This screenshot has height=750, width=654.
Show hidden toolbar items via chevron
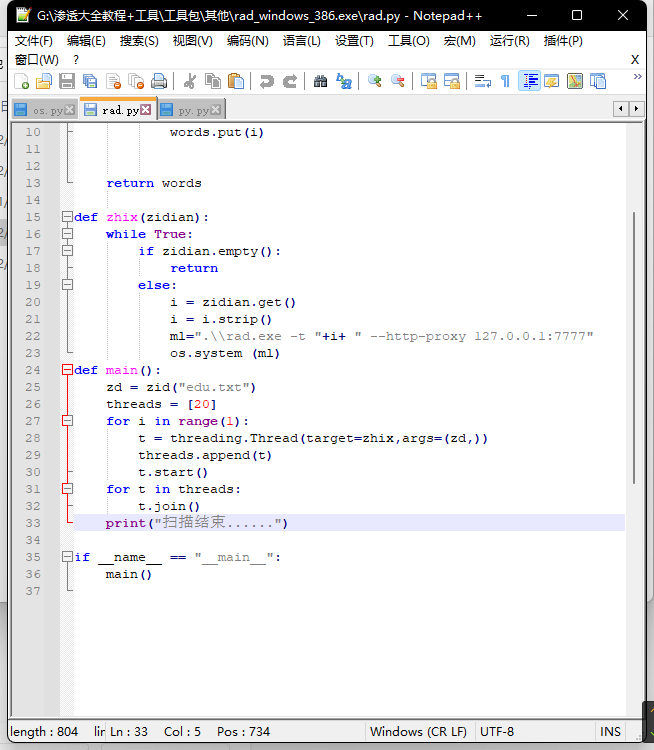637,77
